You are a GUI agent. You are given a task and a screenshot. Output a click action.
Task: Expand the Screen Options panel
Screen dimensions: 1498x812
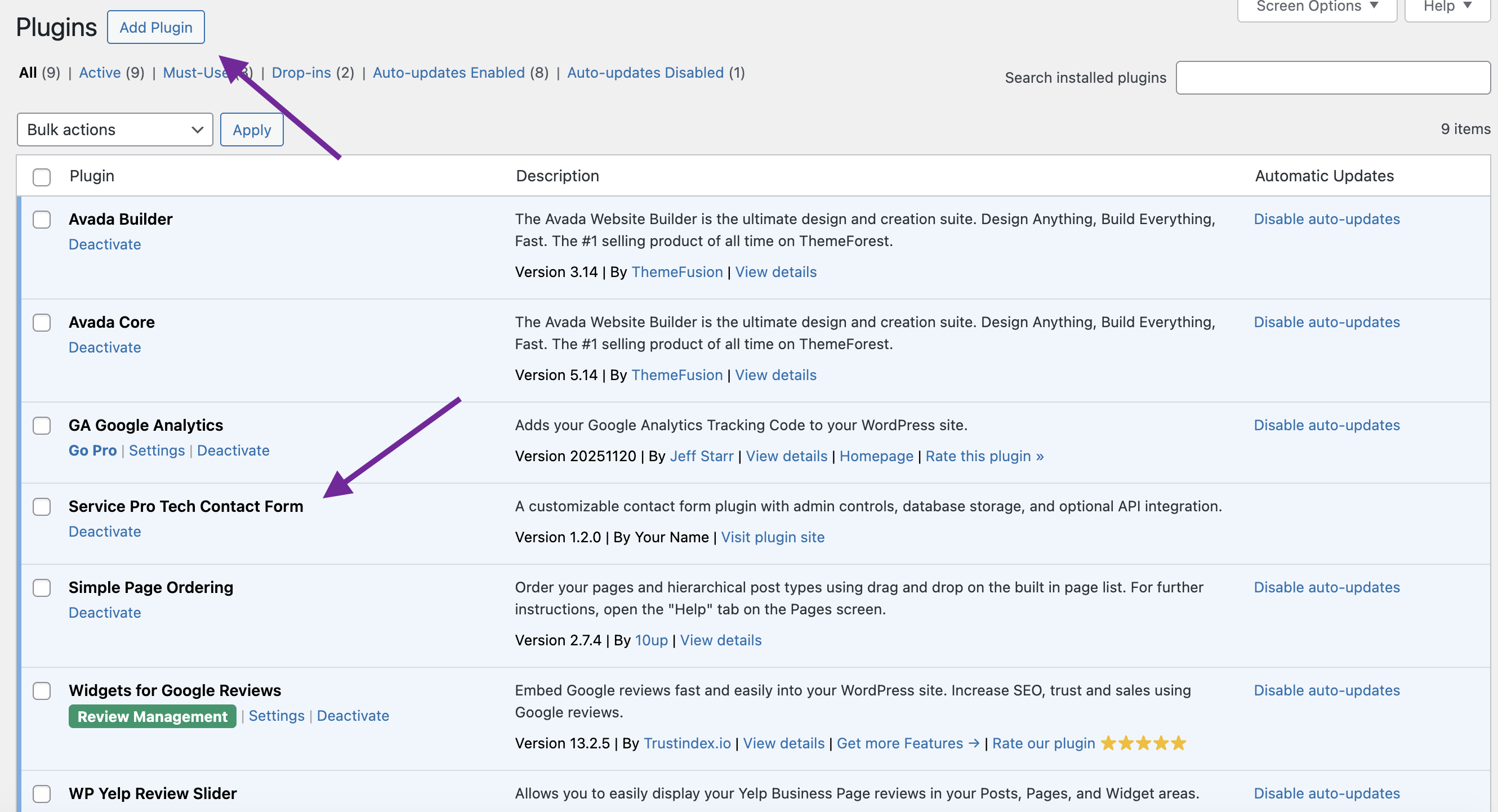[x=1316, y=7]
